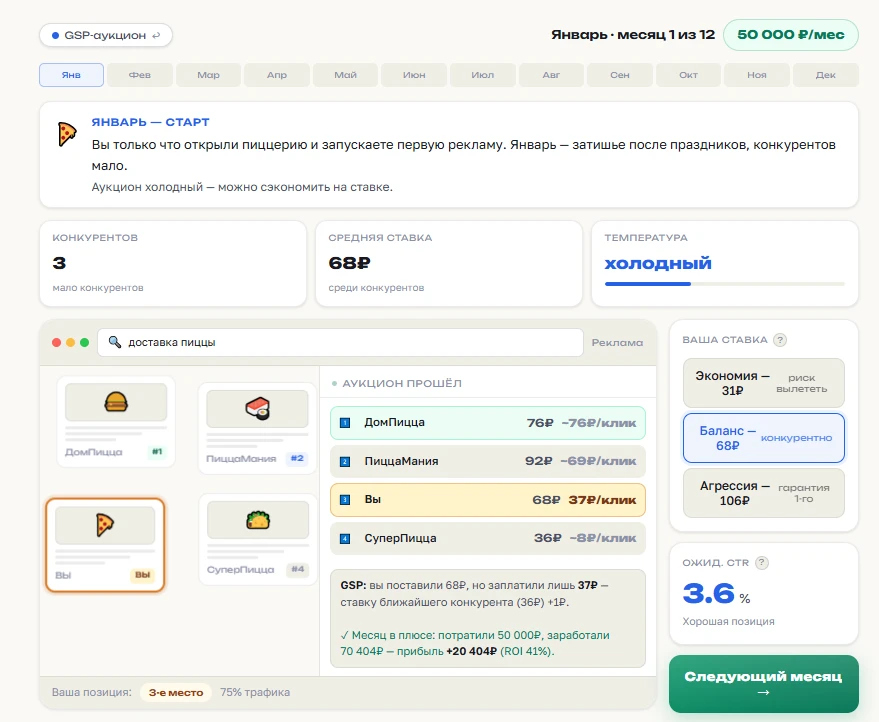This screenshot has height=722, width=879.
Task: Click the КОНКУРЕНТОВ count card showing 3
Action: tap(173, 263)
